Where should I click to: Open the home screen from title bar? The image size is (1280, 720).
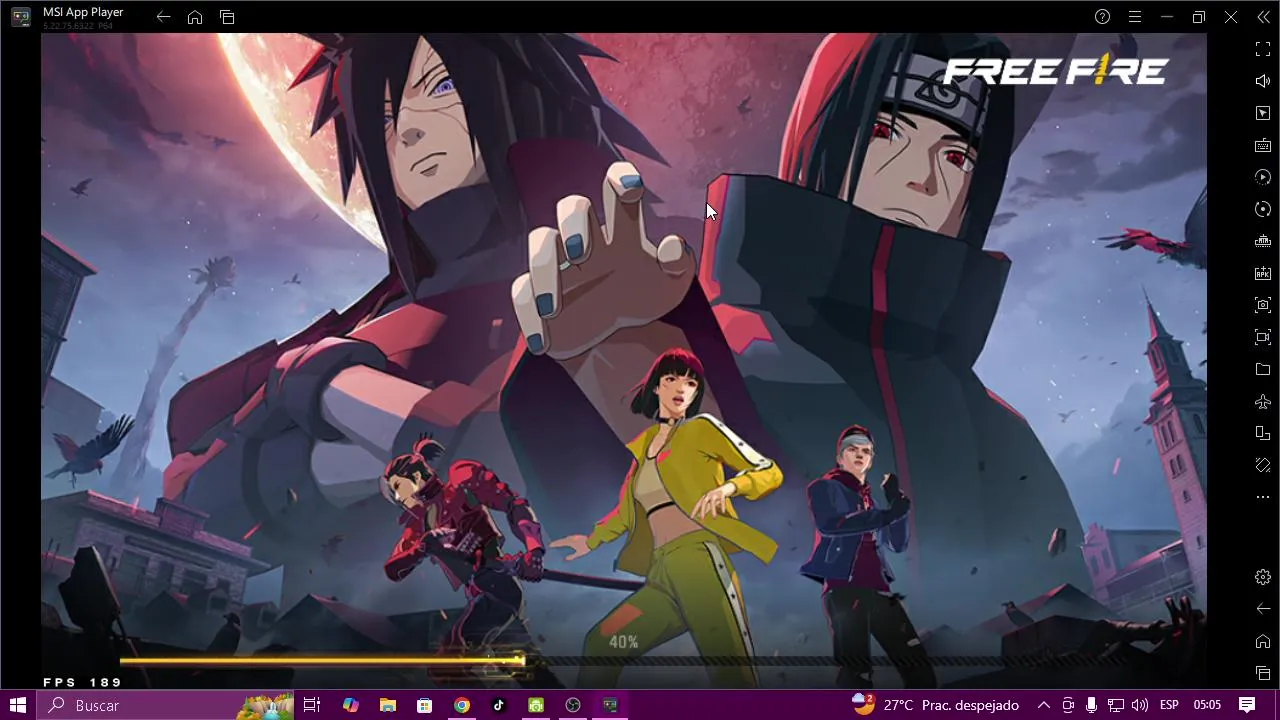[195, 17]
